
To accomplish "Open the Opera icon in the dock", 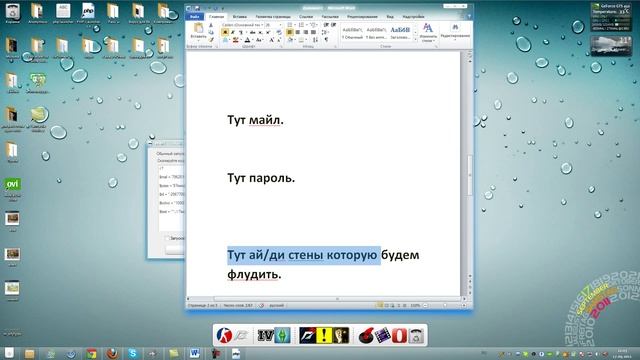I will [x=399, y=336].
